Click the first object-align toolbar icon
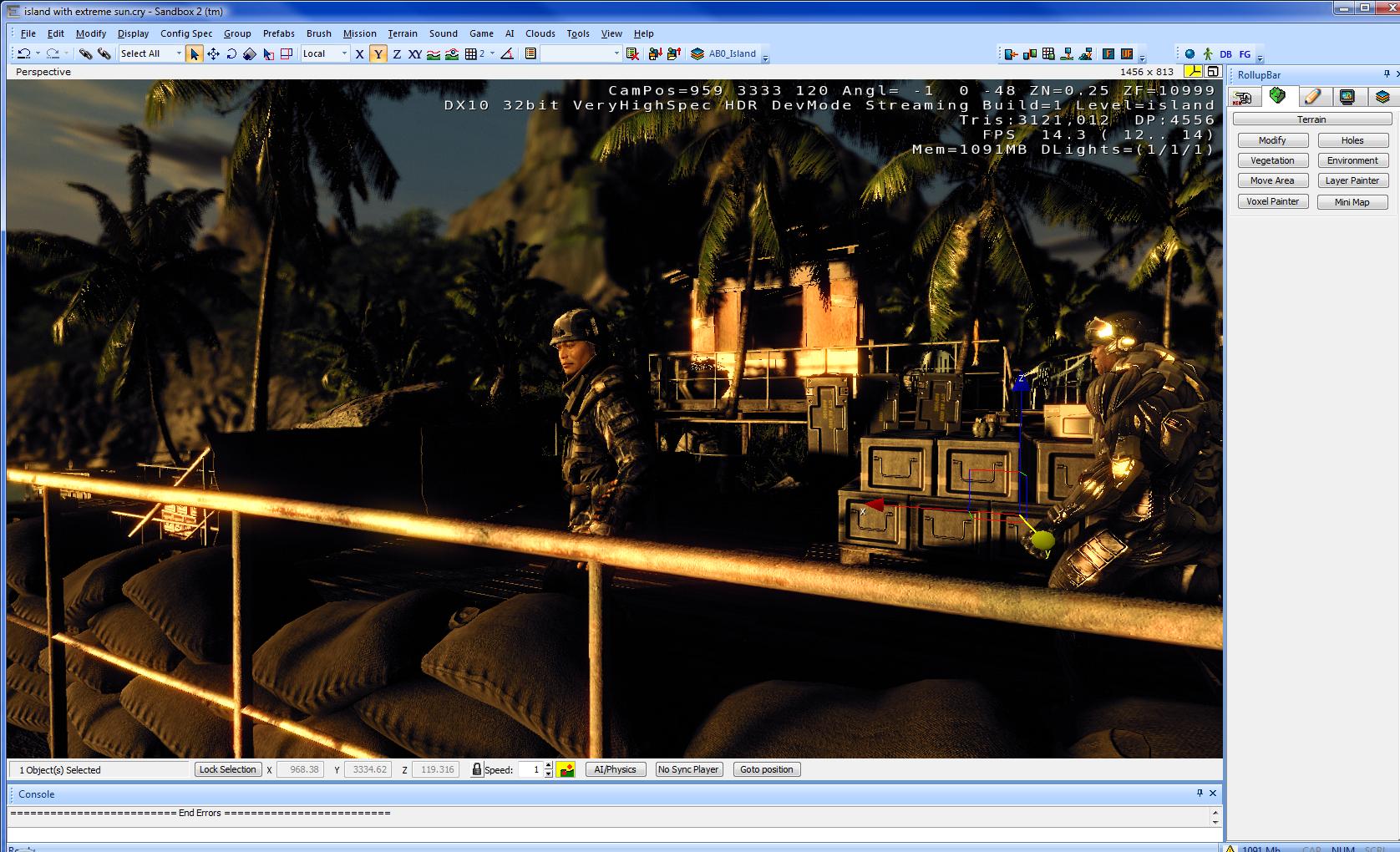The image size is (1400, 852). coord(1012,53)
